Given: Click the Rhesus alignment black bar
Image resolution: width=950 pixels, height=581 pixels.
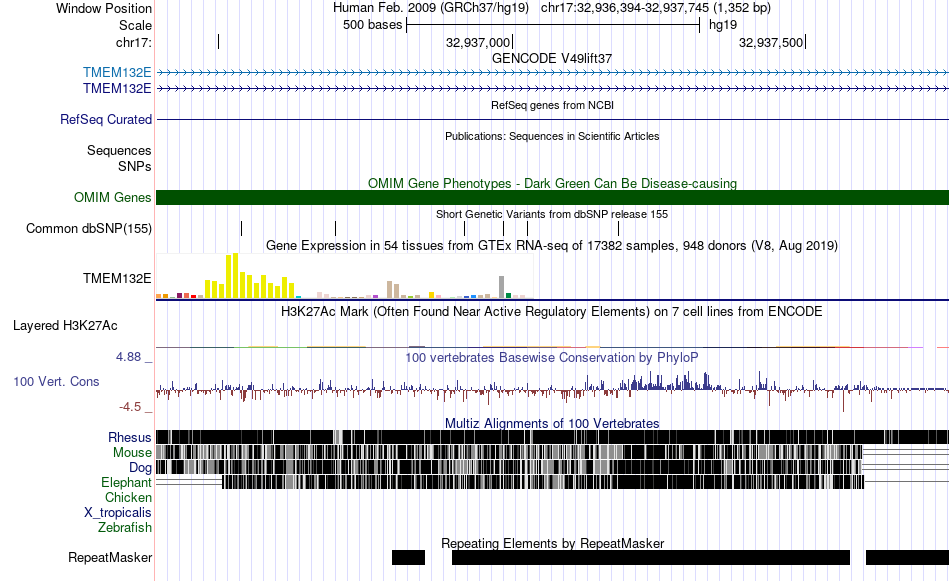Looking at the screenshot, I should pyautogui.click(x=552, y=437).
